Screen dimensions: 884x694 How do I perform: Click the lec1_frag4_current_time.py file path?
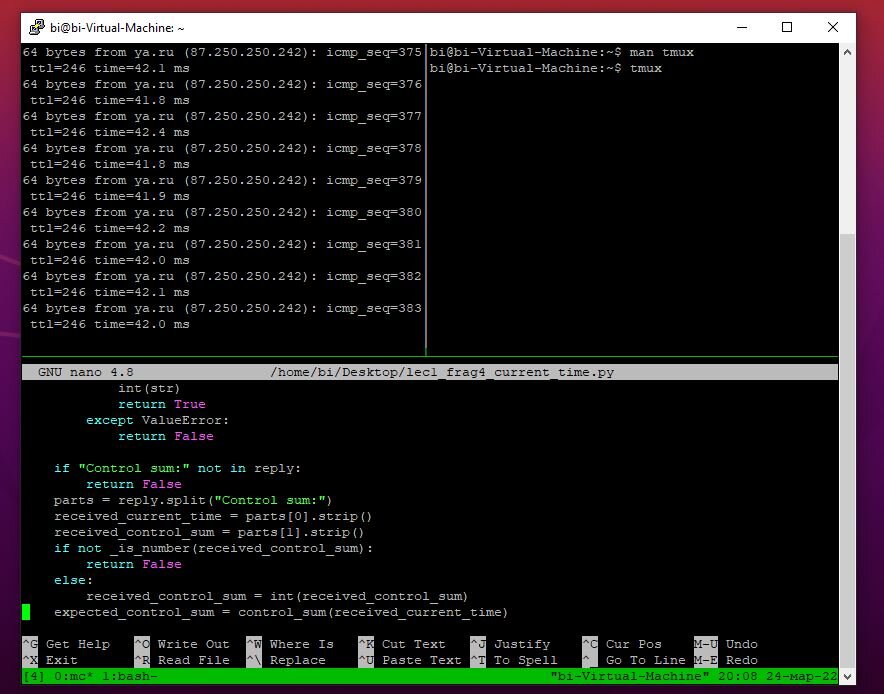tap(443, 372)
